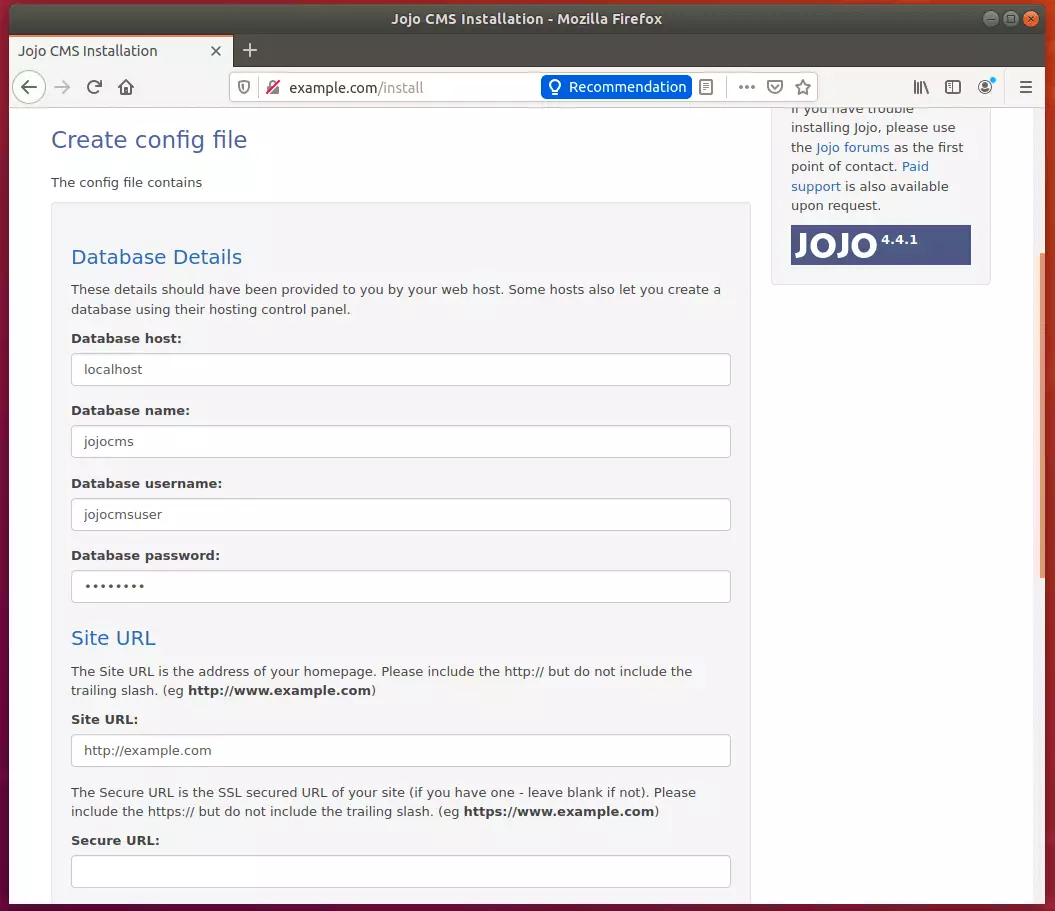This screenshot has height=911, width=1055.
Task: Toggle the reader view icon
Action: (706, 87)
